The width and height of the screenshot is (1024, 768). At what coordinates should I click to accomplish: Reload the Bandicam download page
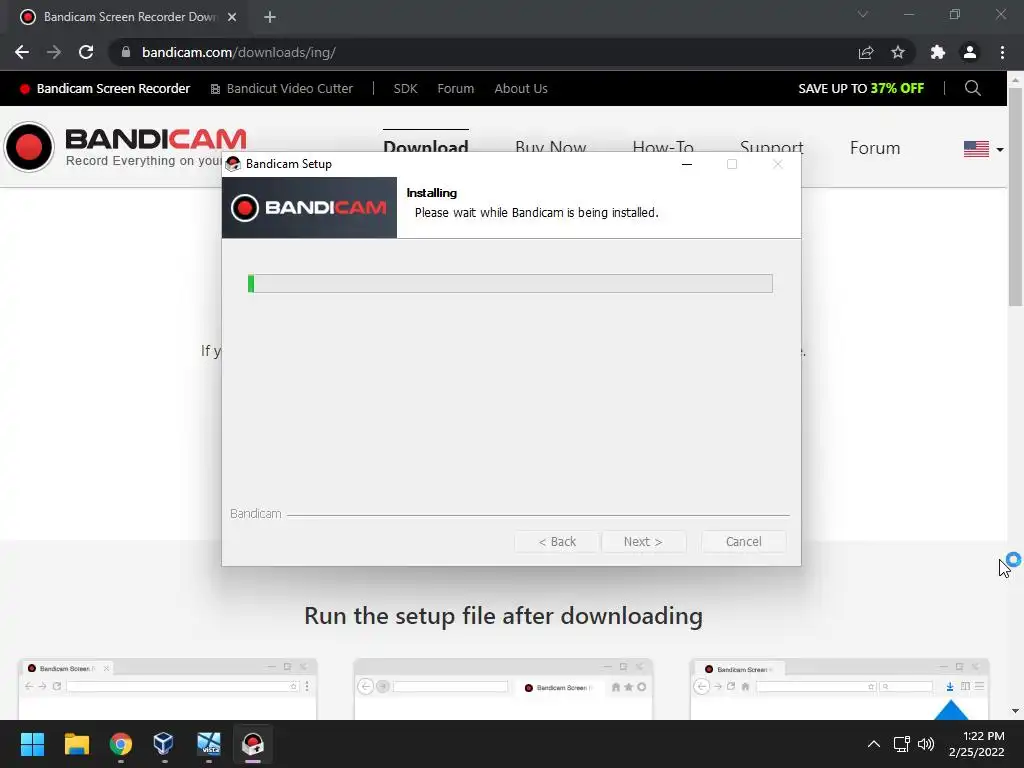[x=86, y=52]
